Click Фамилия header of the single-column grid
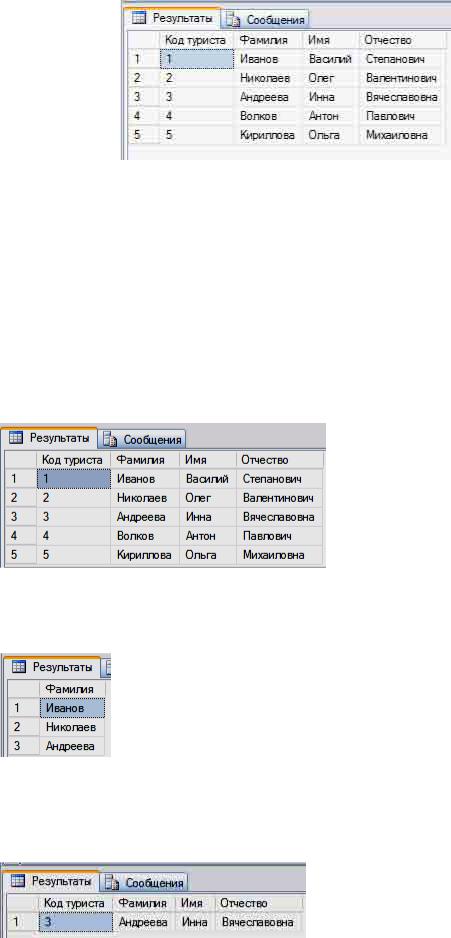 pos(73,689)
